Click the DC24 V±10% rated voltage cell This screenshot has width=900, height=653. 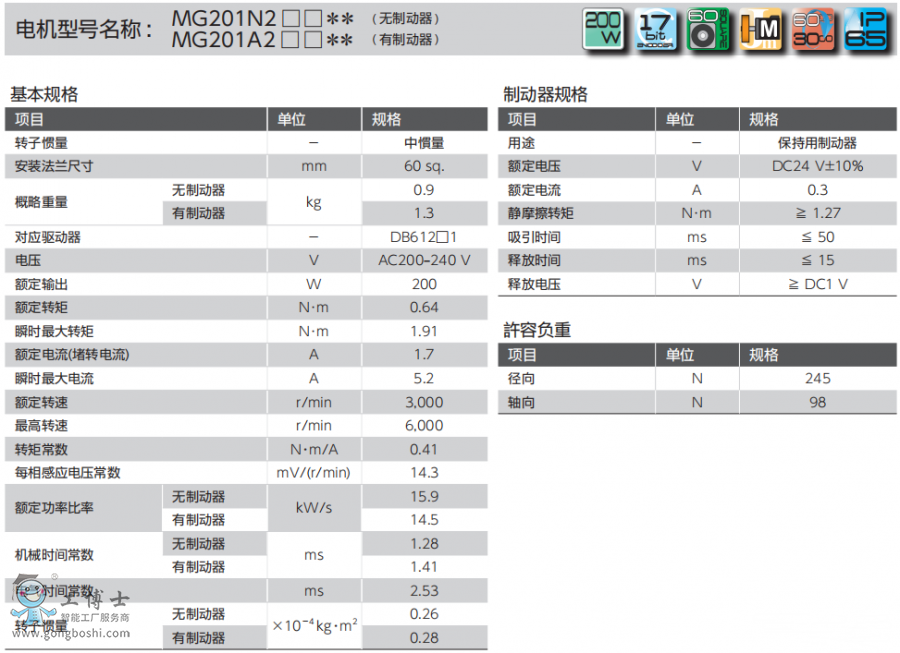pyautogui.click(x=817, y=166)
